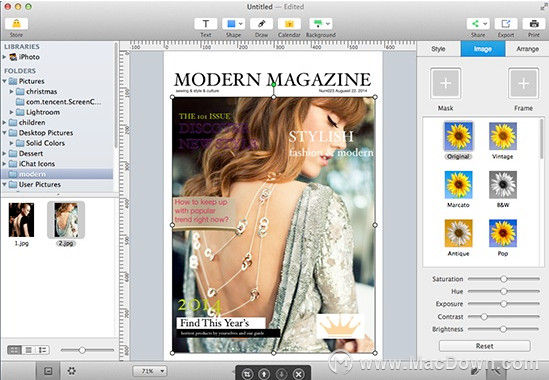Insert a Calendar from the toolbar

click(289, 24)
